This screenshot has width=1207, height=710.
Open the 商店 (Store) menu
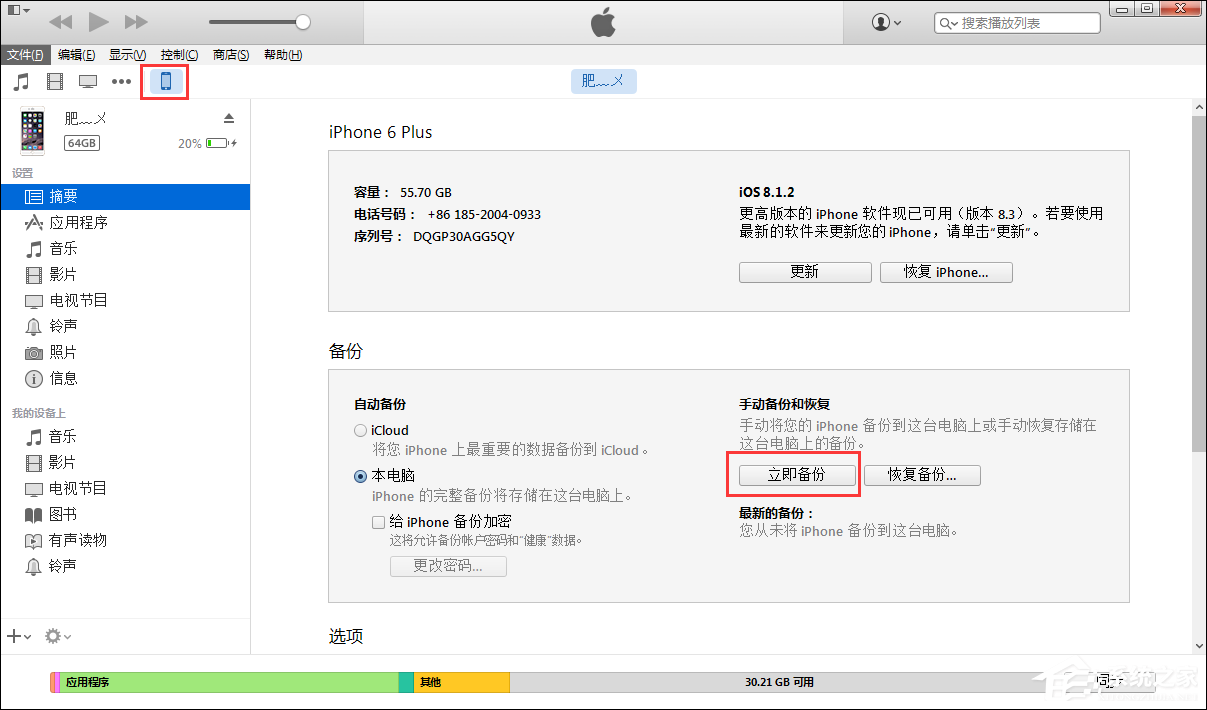230,55
